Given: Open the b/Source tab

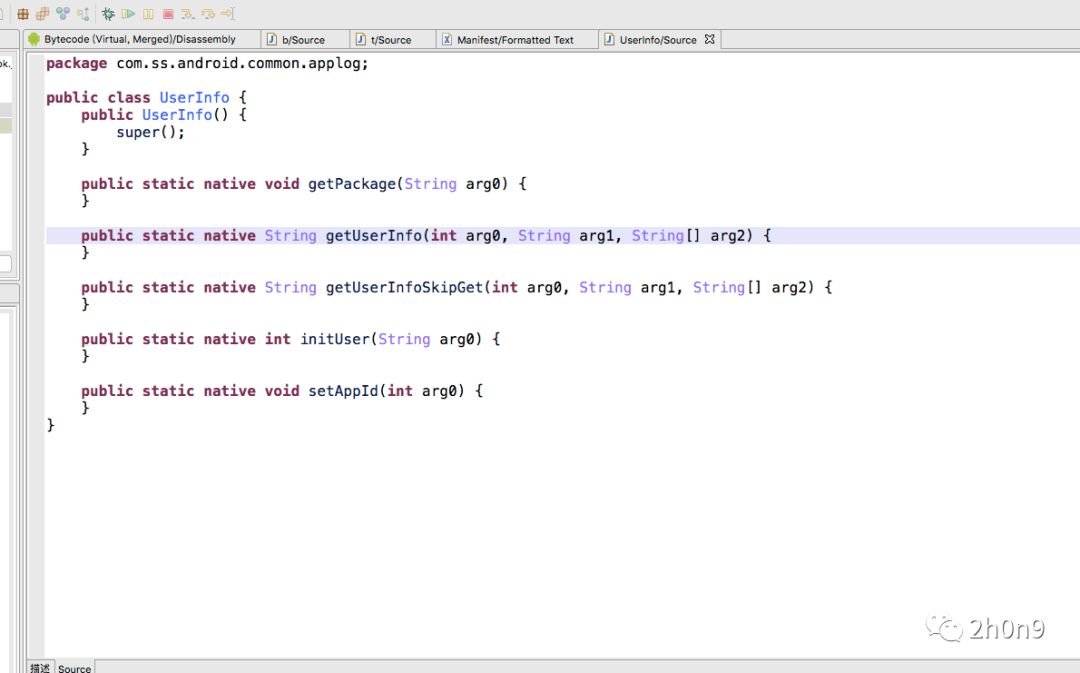Looking at the screenshot, I should click(x=303, y=40).
